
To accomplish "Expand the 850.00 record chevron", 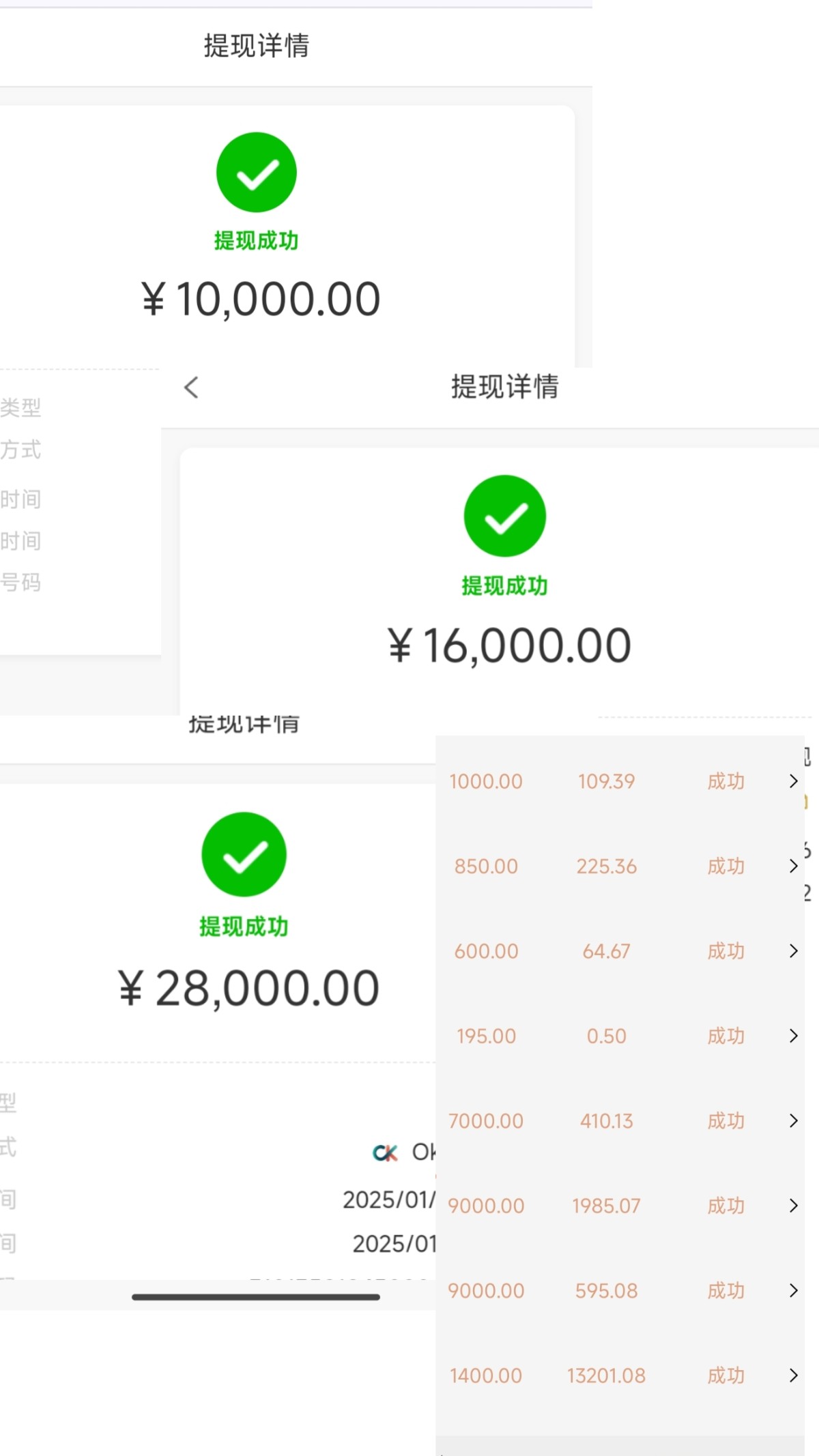I will pyautogui.click(x=793, y=867).
